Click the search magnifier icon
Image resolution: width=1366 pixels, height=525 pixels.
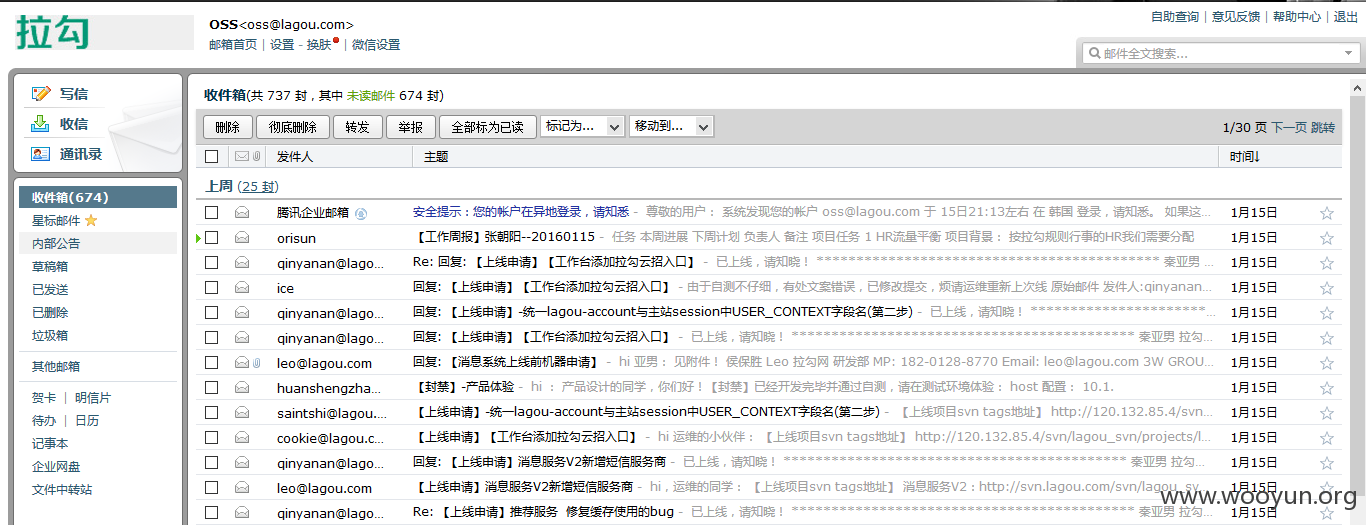pyautogui.click(x=1095, y=53)
